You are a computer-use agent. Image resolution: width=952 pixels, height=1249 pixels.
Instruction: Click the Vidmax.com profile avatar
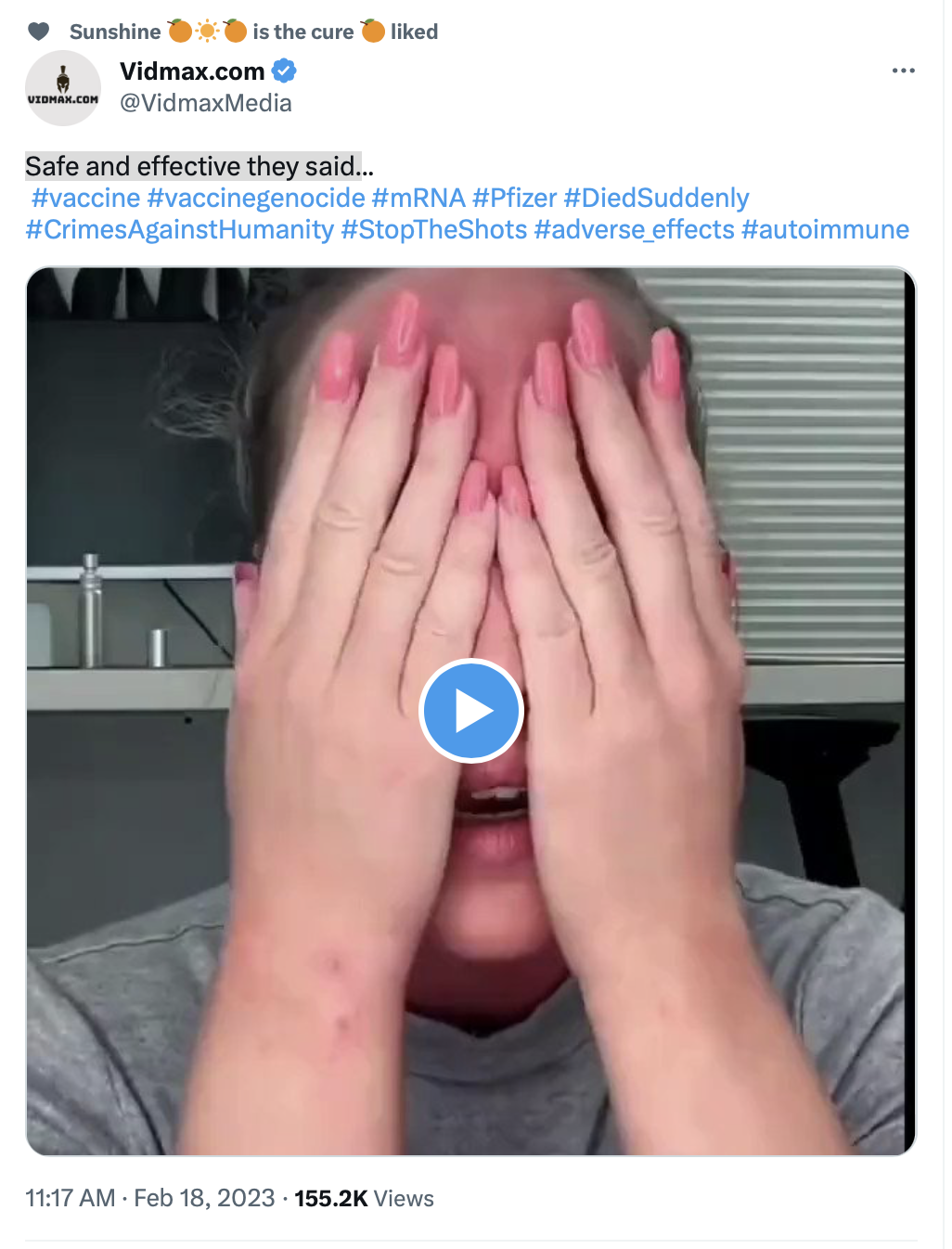pos(63,88)
